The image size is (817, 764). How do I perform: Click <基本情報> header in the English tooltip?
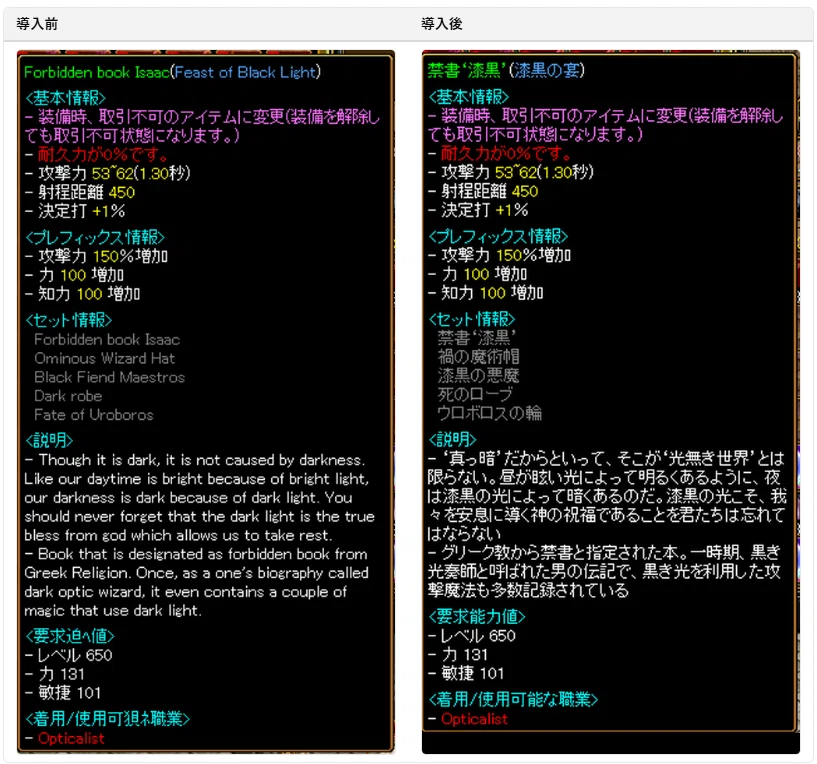(x=66, y=97)
